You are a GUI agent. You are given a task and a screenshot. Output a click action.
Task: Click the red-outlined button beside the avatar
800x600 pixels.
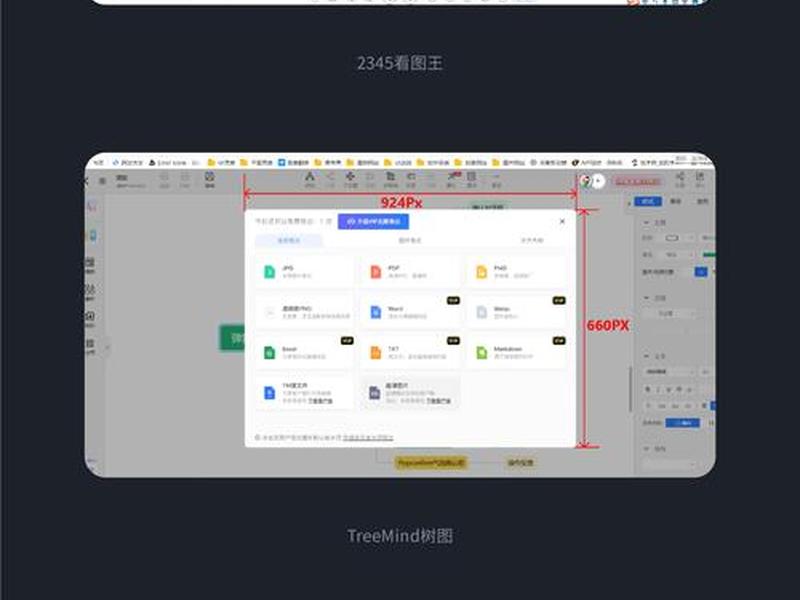637,181
